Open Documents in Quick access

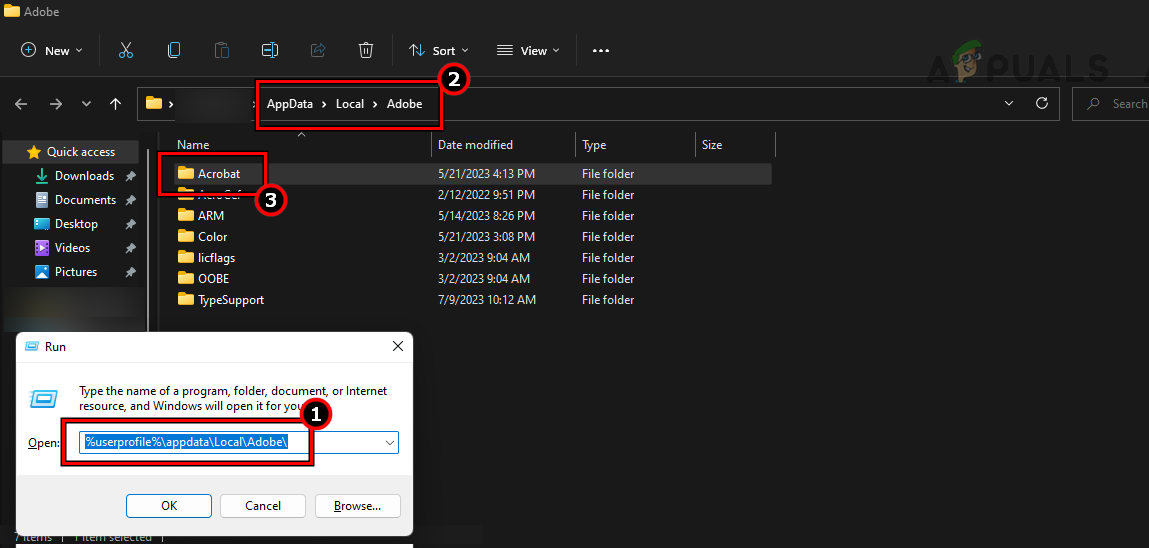(x=85, y=200)
